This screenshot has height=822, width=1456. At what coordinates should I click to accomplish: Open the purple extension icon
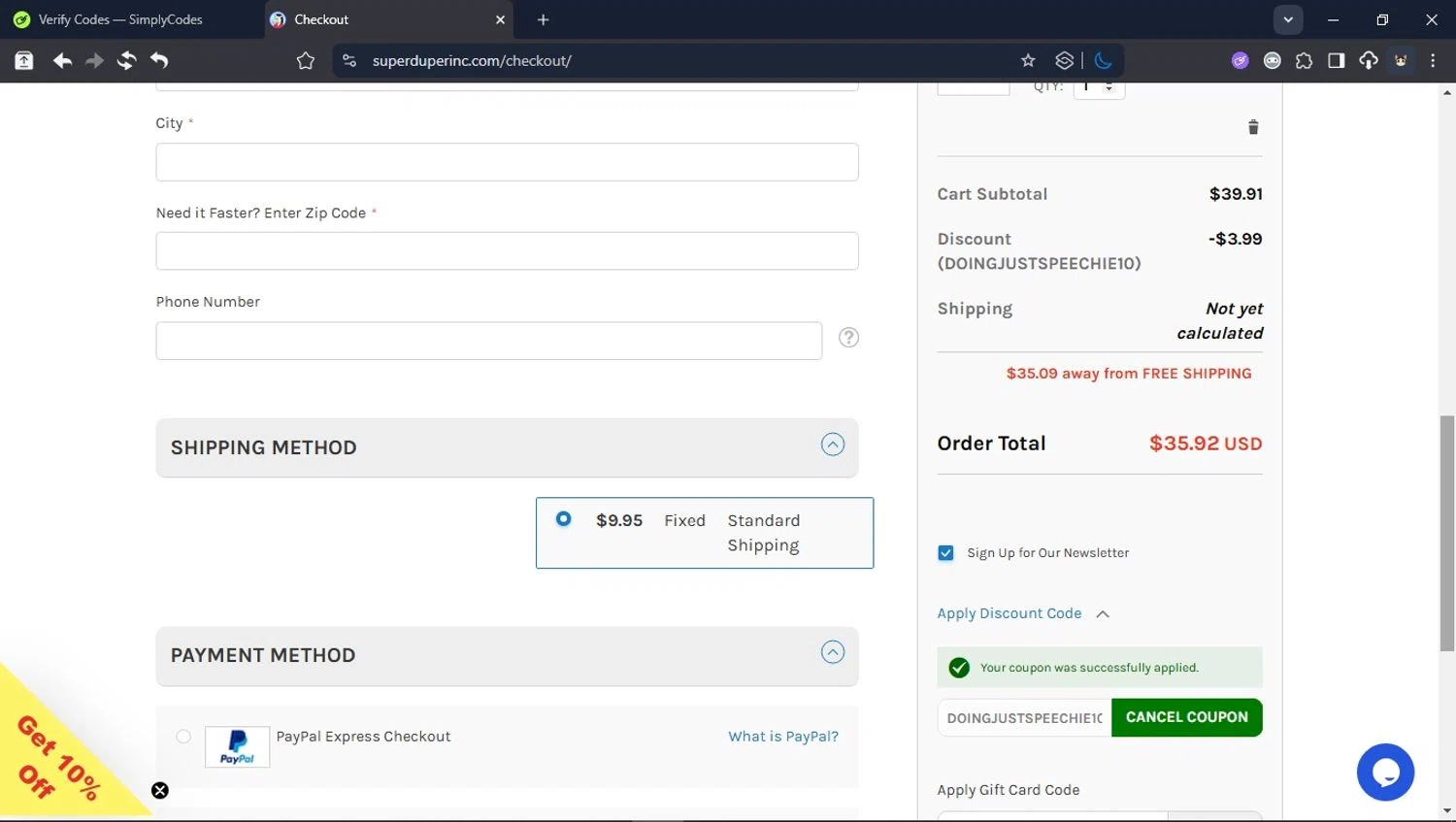(x=1240, y=61)
